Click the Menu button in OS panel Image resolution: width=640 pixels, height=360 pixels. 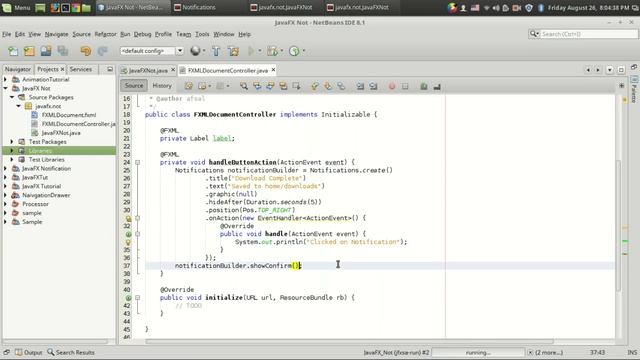pyautogui.click(x=16, y=7)
